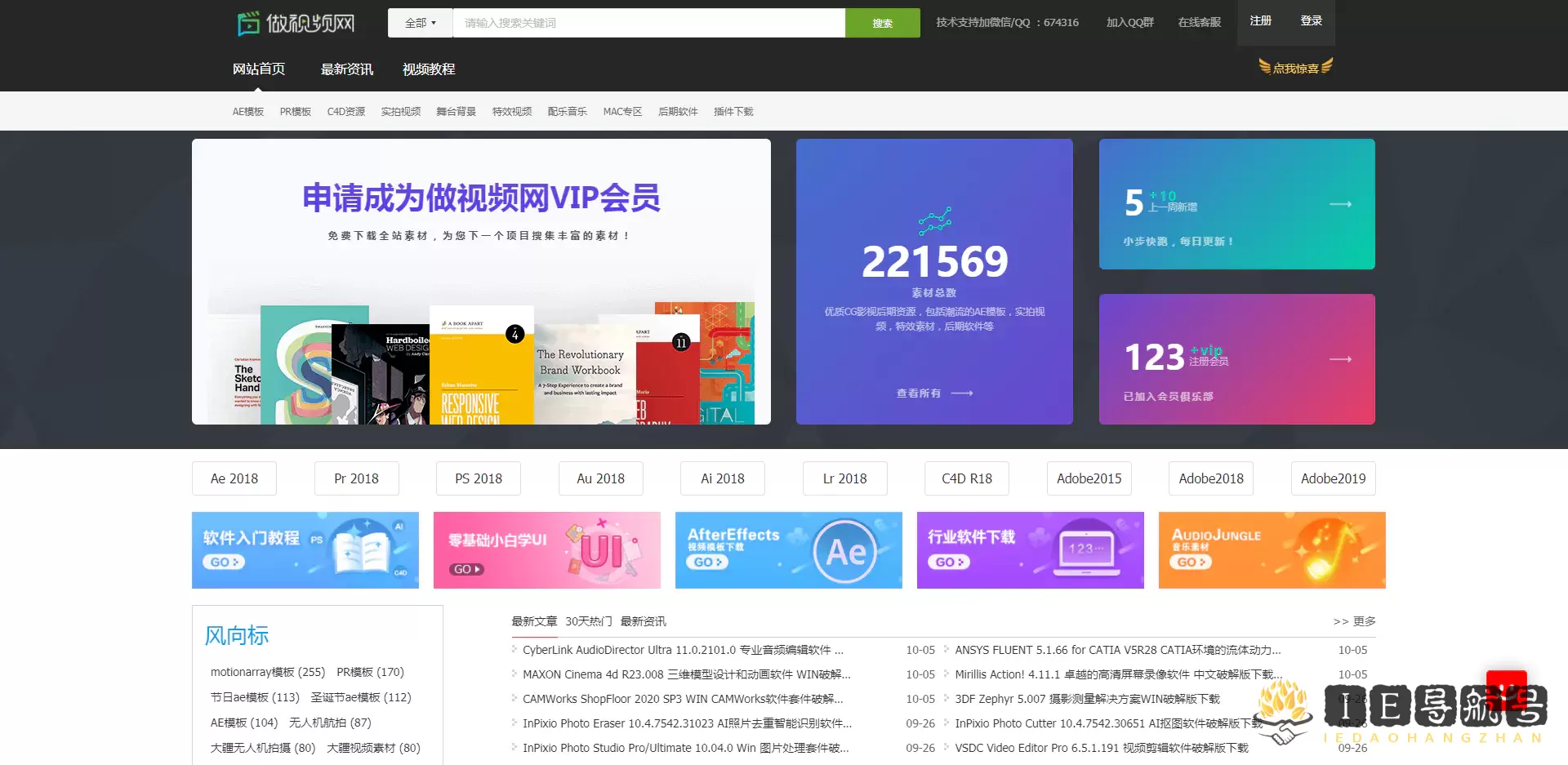Click the green 搜索 search button
Image resolution: width=1568 pixels, height=765 pixels.
point(882,23)
